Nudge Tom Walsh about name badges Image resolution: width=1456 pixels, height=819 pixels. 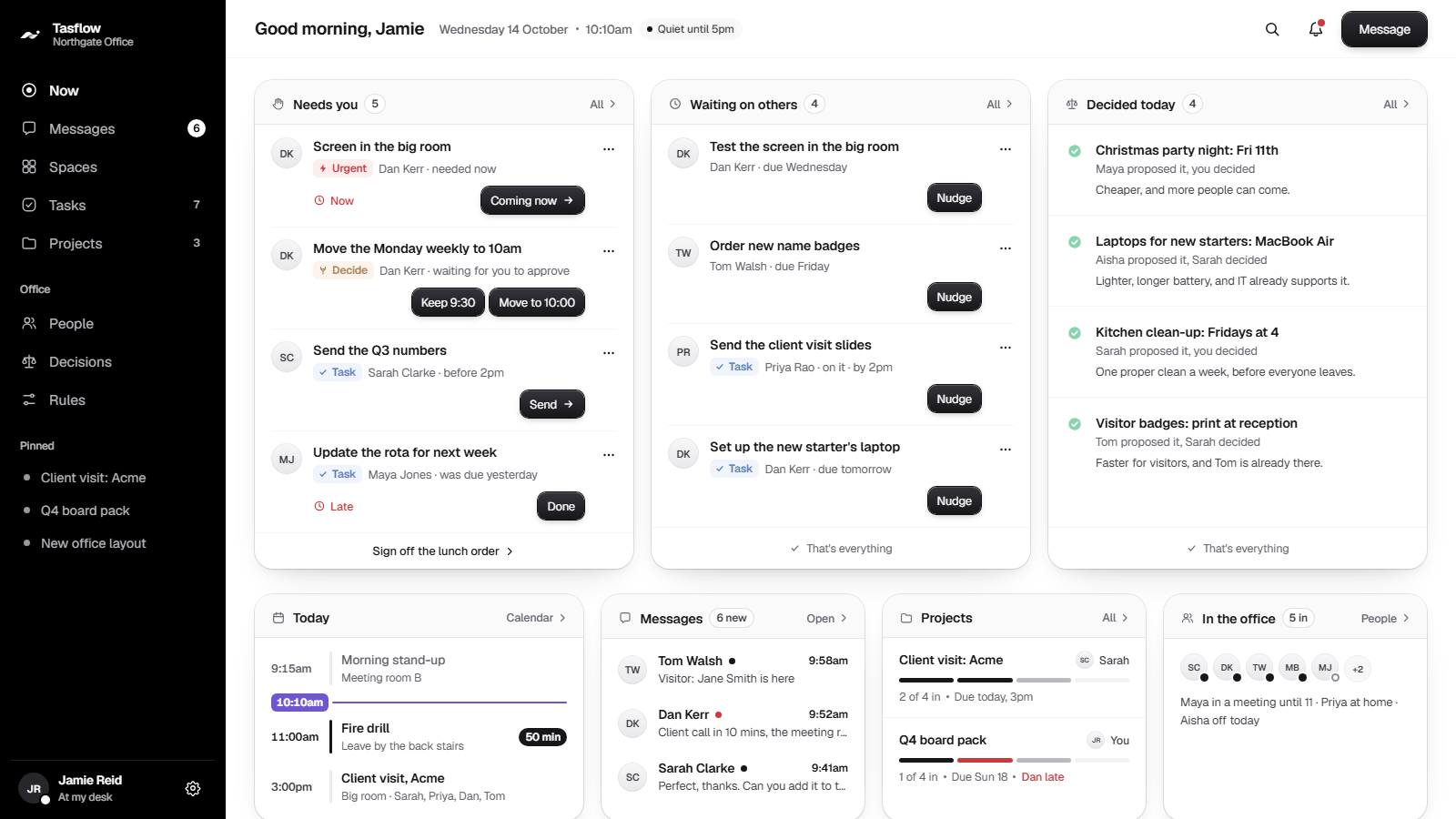point(954,297)
